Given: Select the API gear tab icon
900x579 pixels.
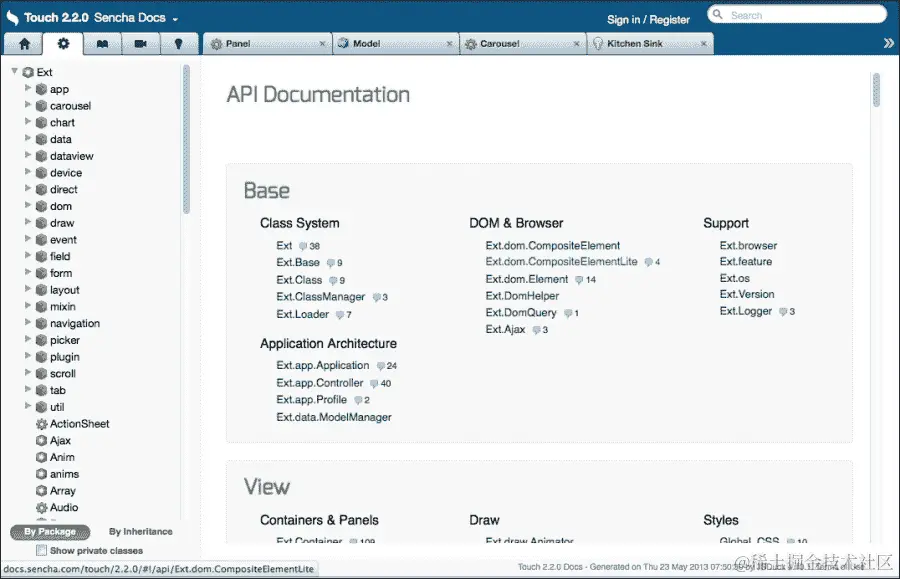Looking at the screenshot, I should pyautogui.click(x=63, y=44).
